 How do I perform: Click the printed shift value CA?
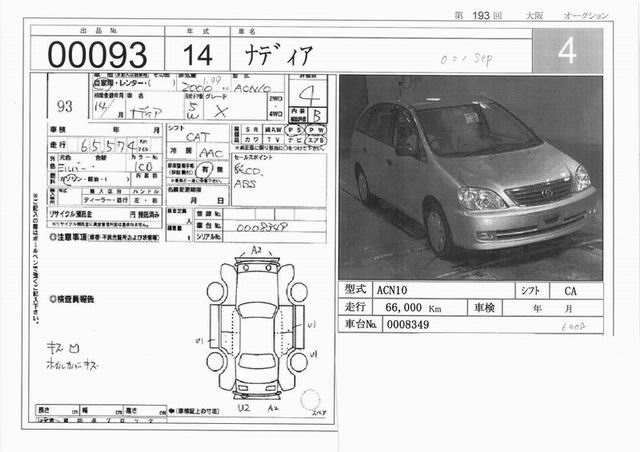[571, 291]
